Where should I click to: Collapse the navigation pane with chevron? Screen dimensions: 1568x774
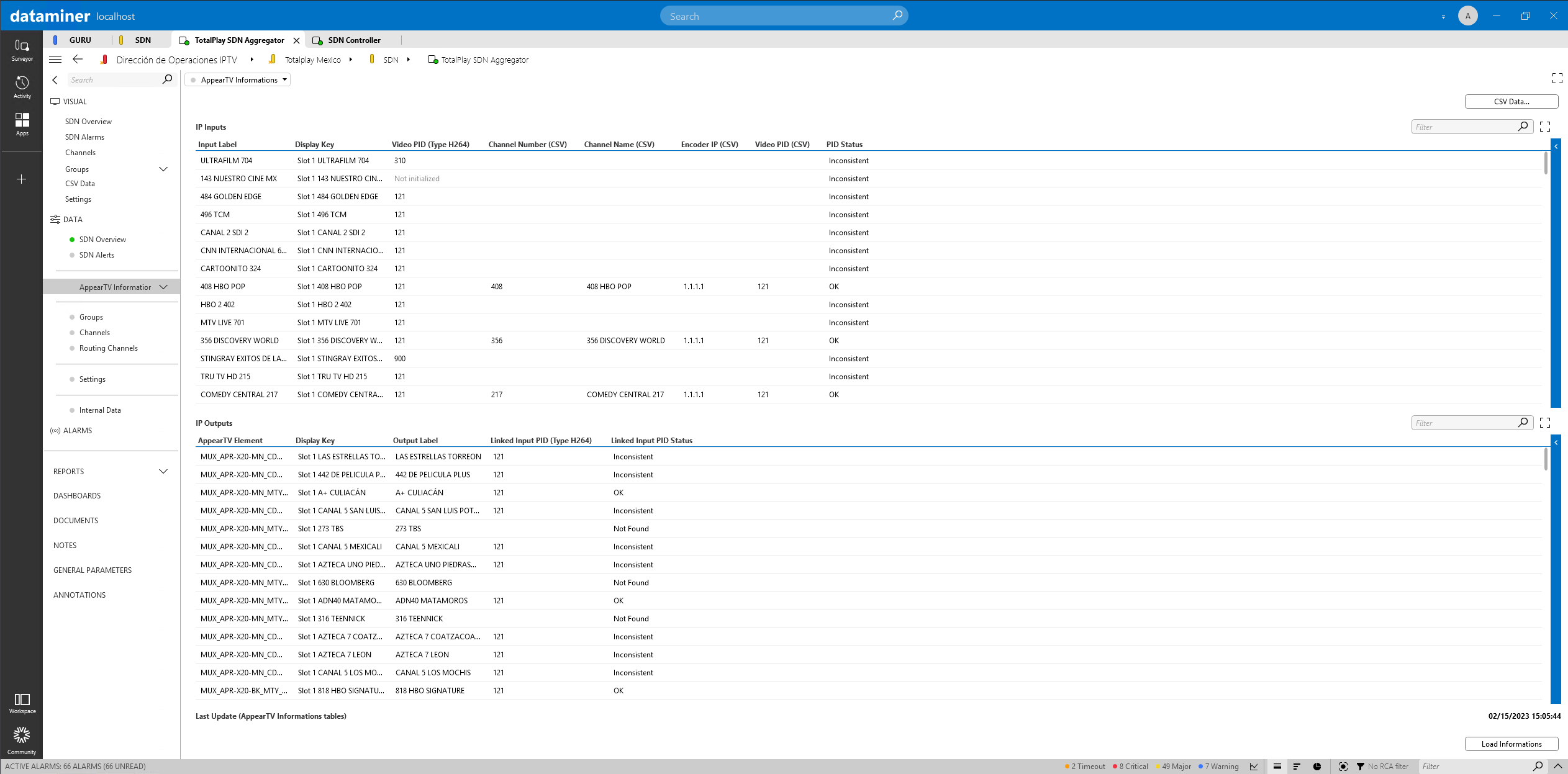(x=55, y=80)
